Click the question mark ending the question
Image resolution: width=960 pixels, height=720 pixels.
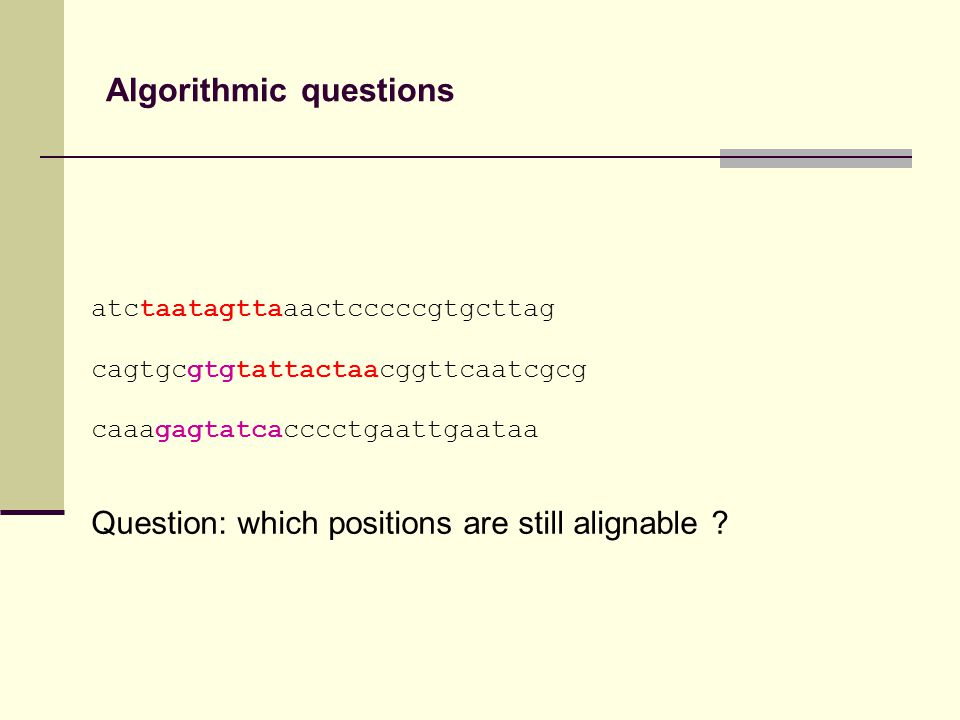point(721,523)
